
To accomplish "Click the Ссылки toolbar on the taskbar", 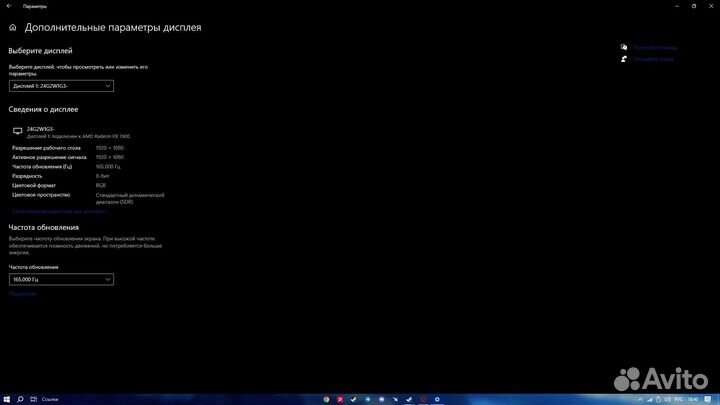I will tap(50, 398).
